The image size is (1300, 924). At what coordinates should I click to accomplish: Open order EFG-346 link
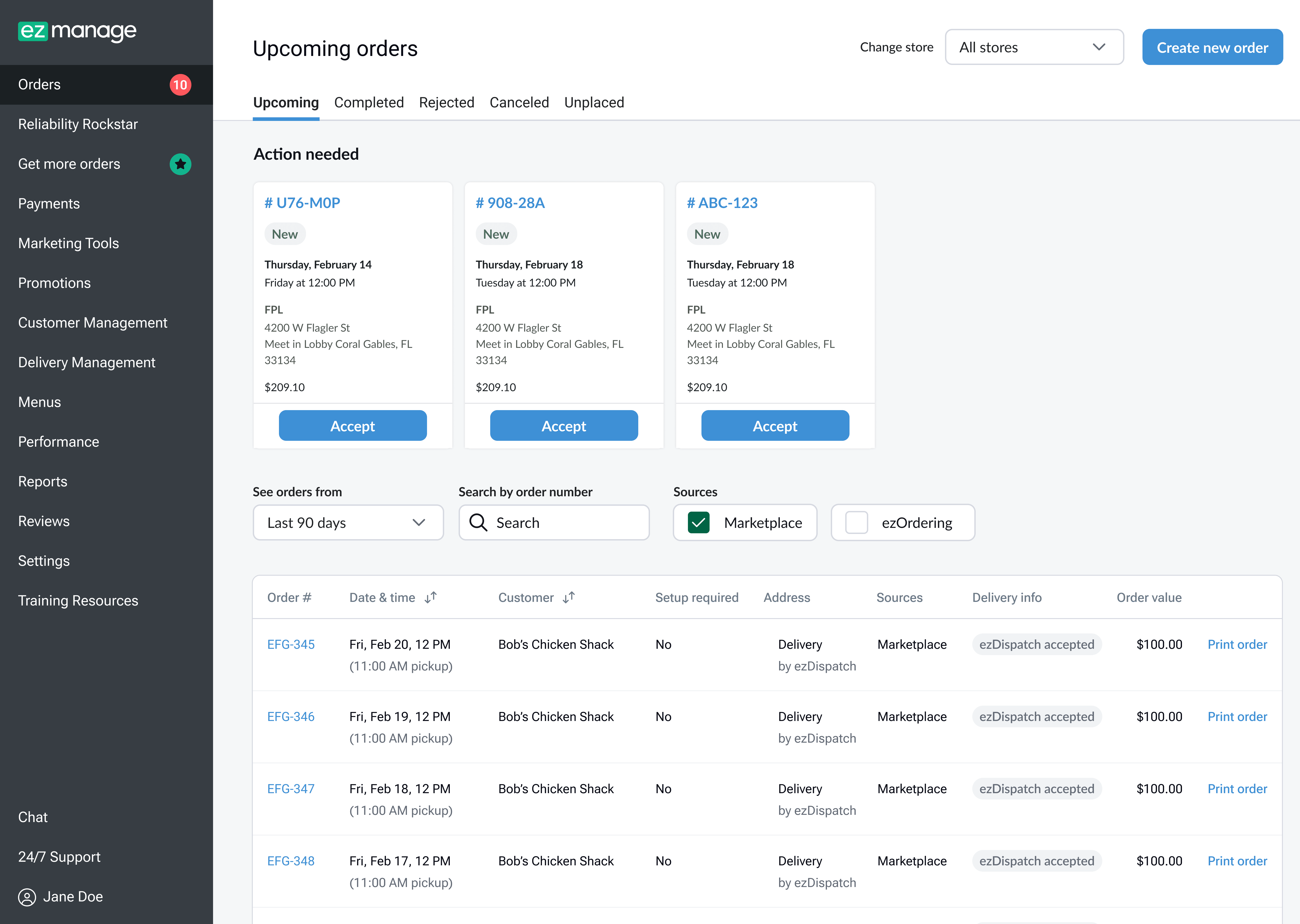pos(291,716)
